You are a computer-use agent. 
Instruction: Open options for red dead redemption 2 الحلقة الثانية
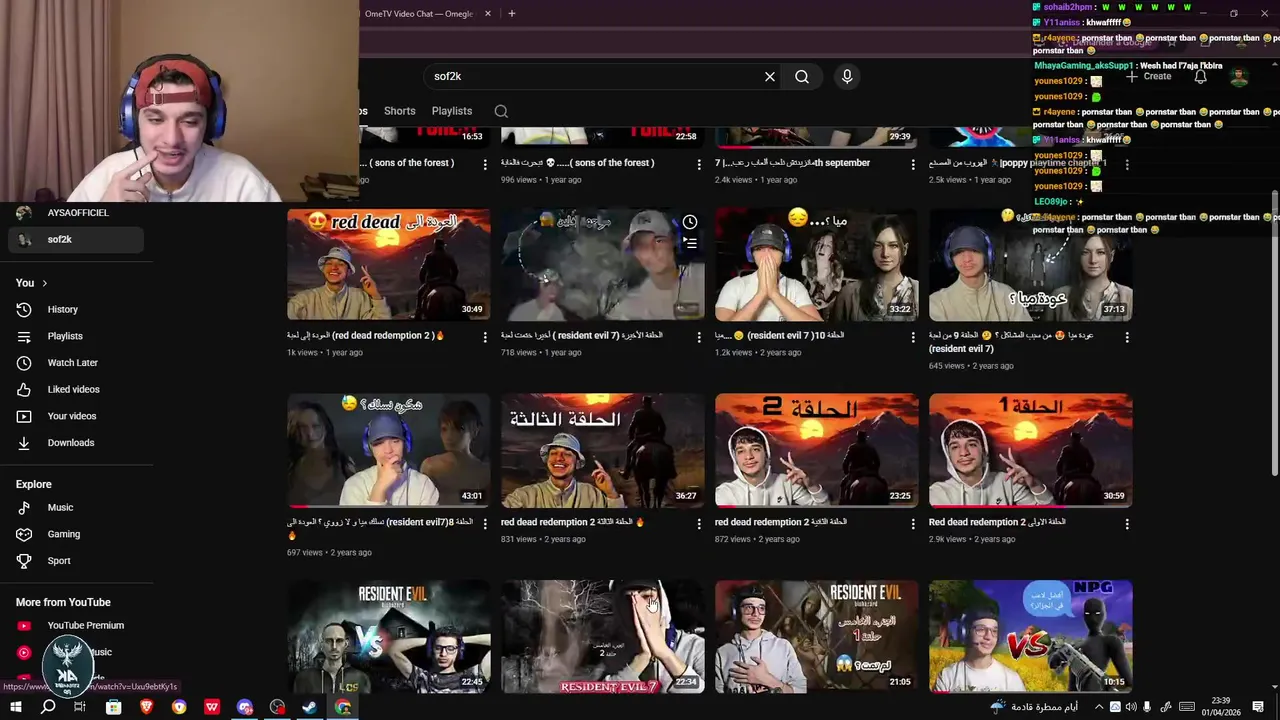913,524
